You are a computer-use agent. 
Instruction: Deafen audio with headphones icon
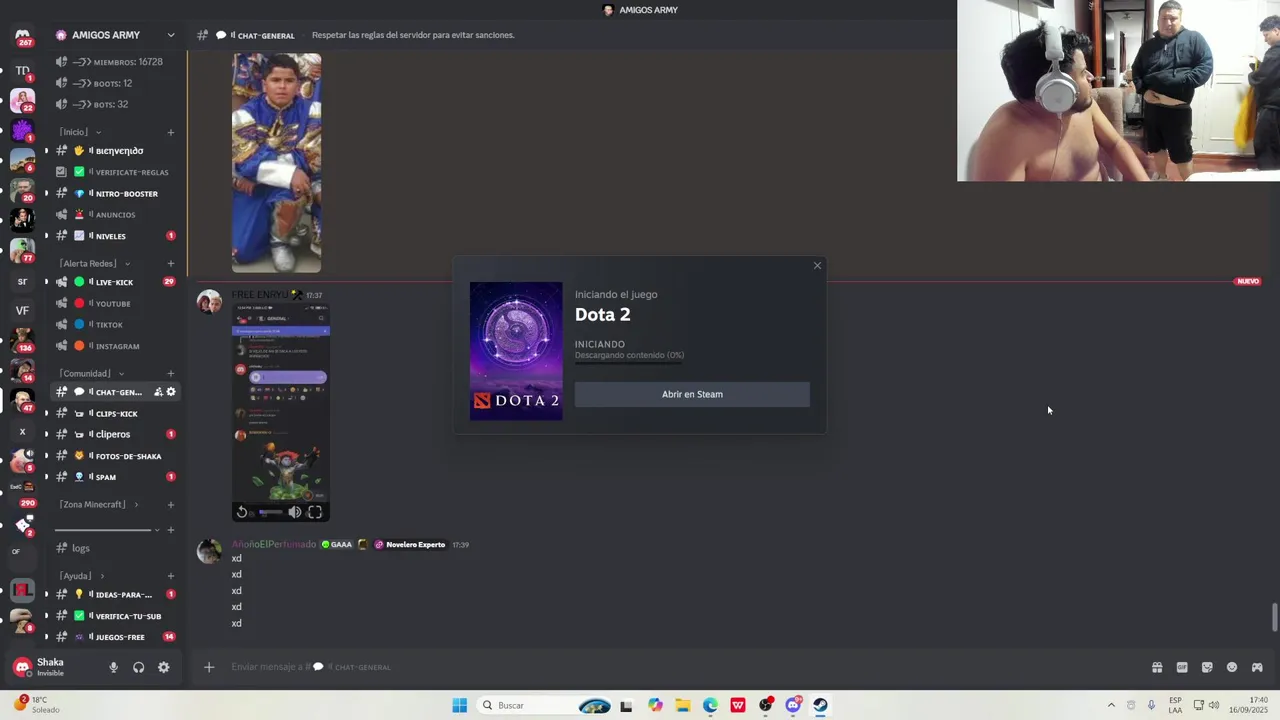tap(138, 667)
